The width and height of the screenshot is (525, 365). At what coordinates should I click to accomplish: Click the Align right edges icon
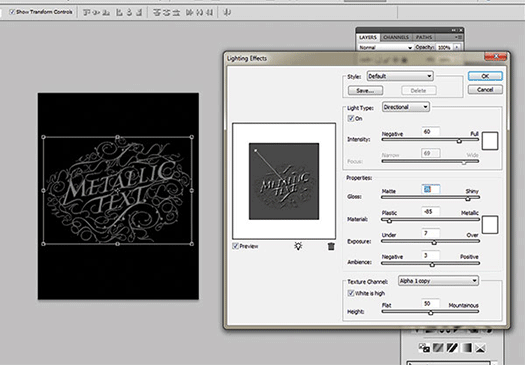(139, 12)
